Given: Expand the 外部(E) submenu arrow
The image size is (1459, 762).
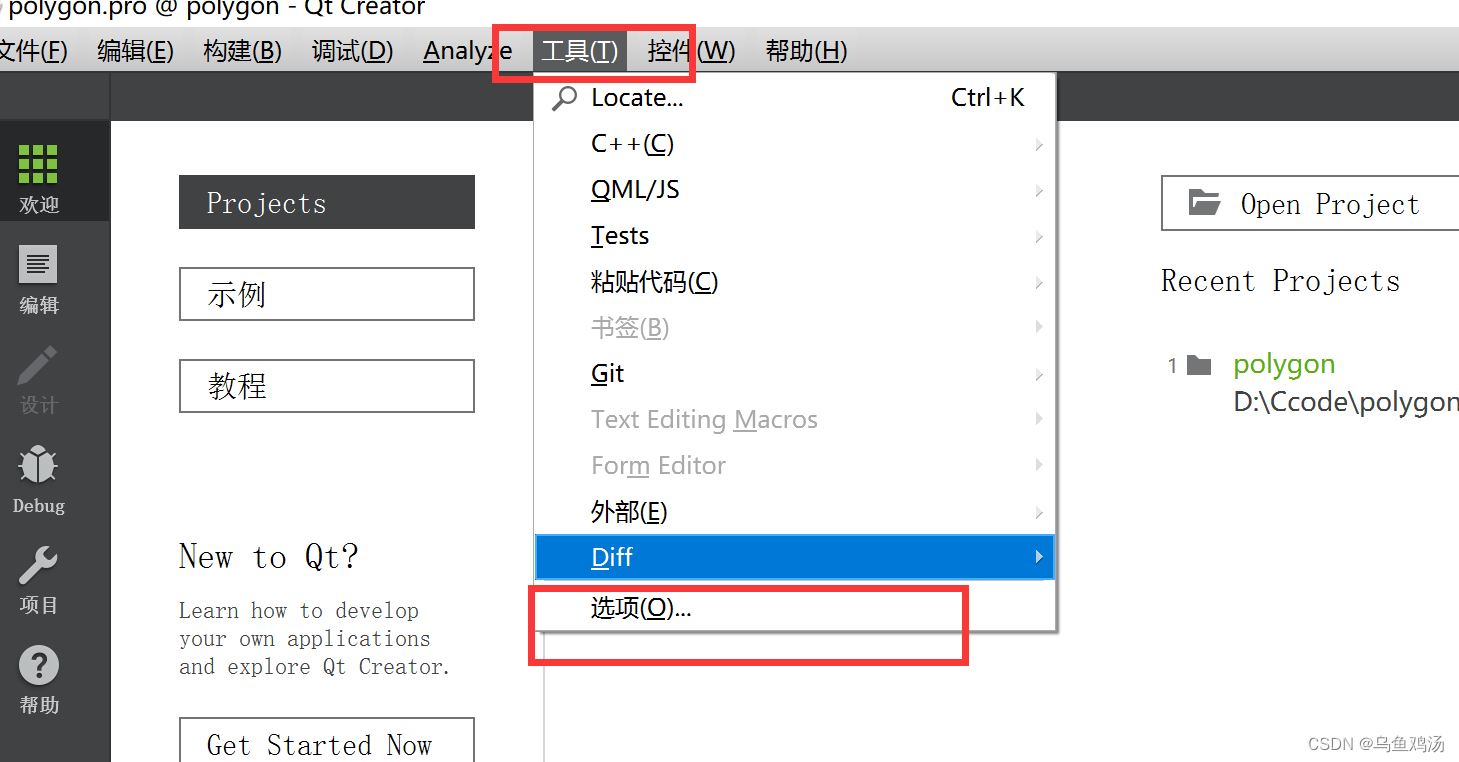Looking at the screenshot, I should click(x=1039, y=513).
